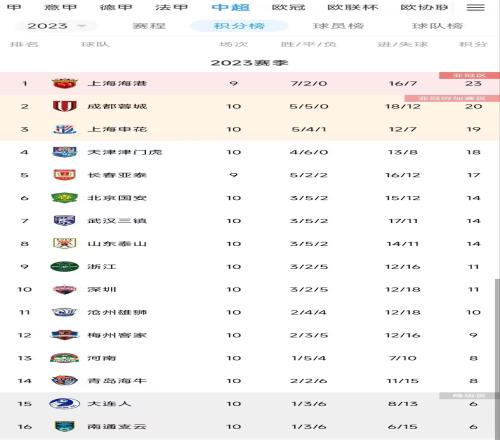Open the 球队榜 team rankings tab
Image resolution: width=500 pixels, height=440 pixels.
click(437, 26)
